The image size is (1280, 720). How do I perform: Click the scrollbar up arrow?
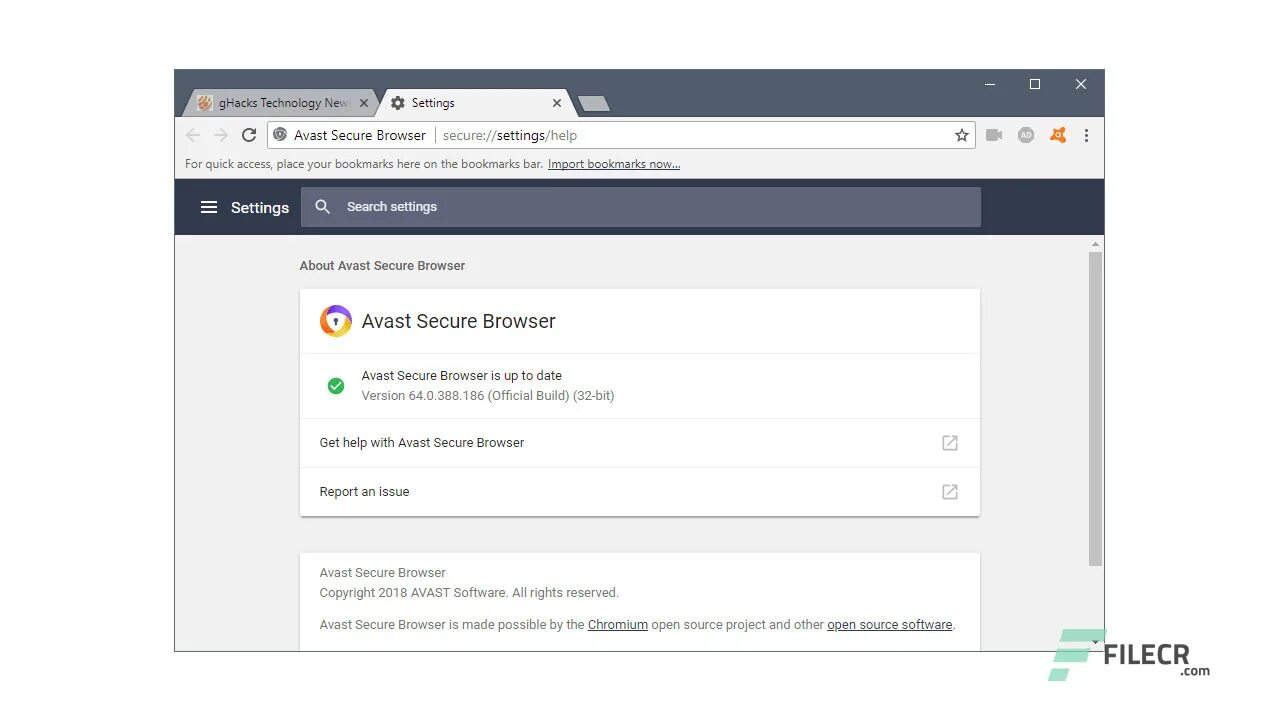coord(1095,244)
